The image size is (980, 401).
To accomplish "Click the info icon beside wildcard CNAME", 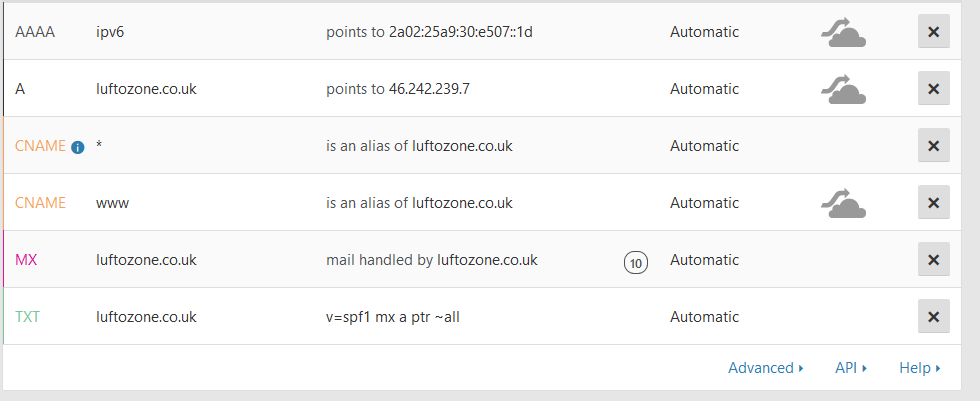I will click(x=77, y=147).
